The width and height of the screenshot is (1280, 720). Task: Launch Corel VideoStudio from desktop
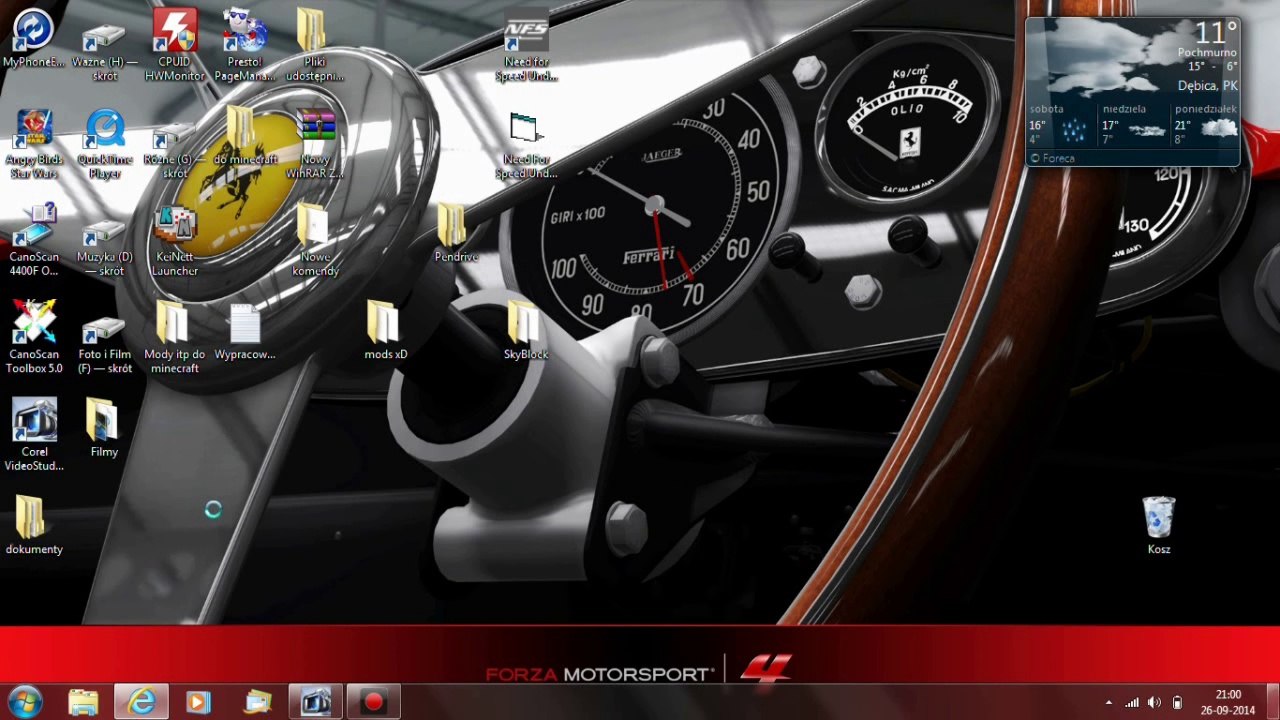point(34,435)
